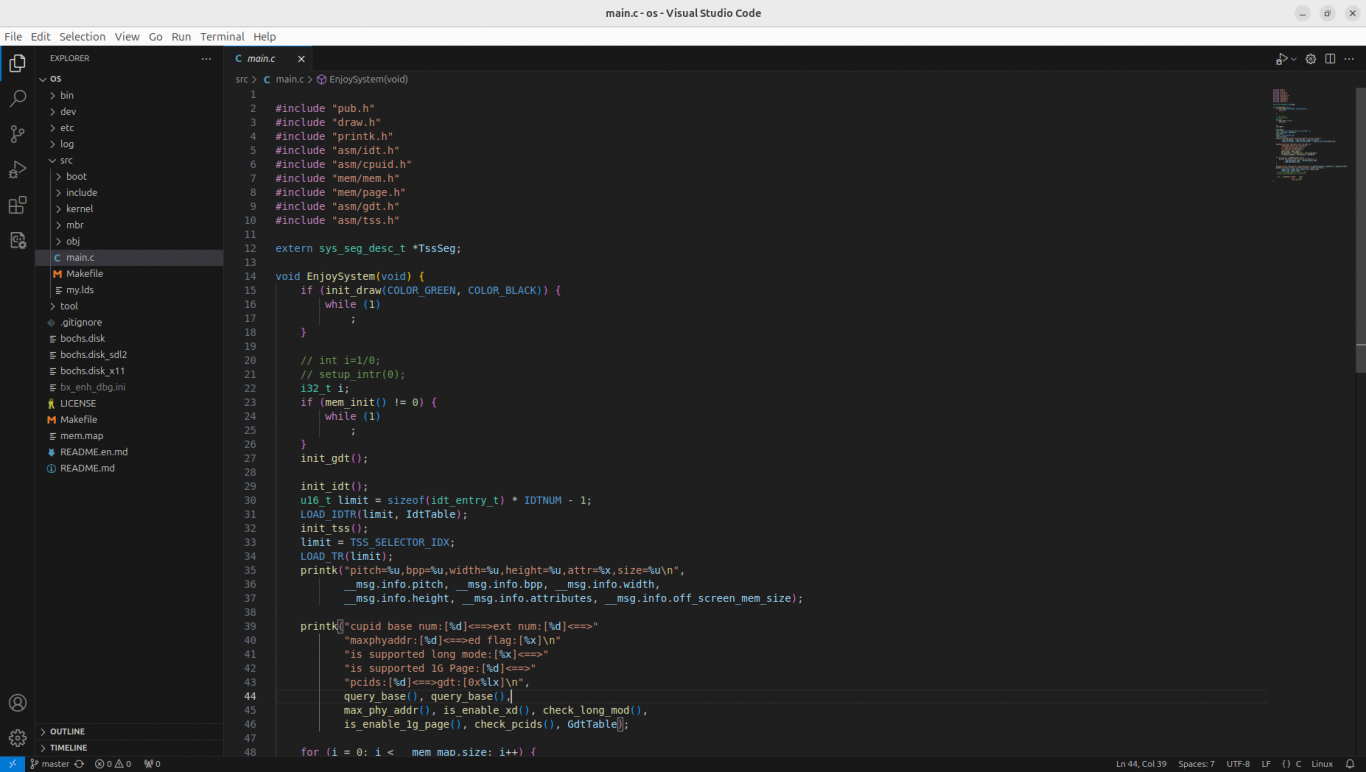1366x772 pixels.
Task: Change encoding via UTF-8 status item
Action: [1238, 764]
